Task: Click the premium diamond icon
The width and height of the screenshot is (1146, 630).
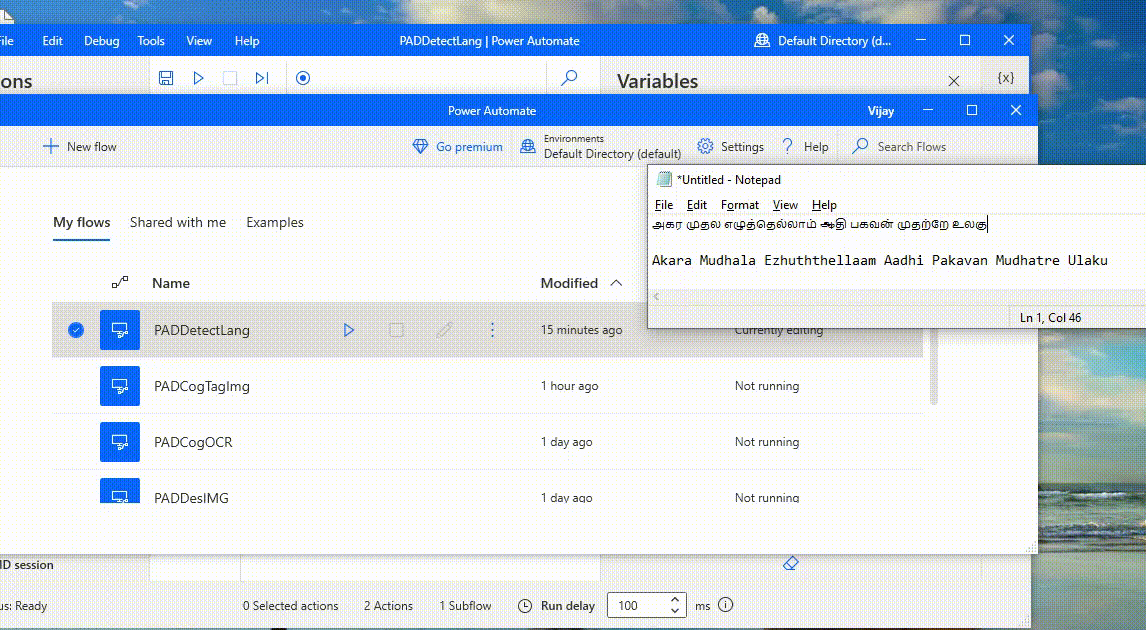Action: click(x=420, y=146)
